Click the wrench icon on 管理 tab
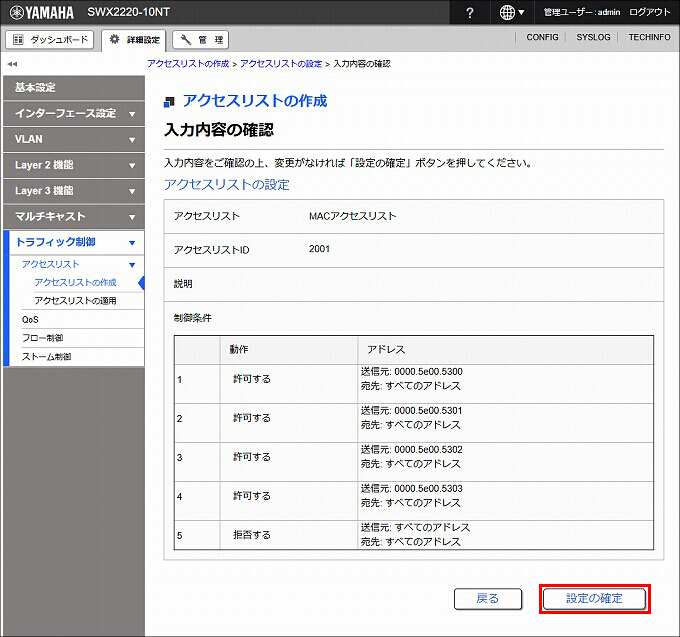 coord(186,40)
